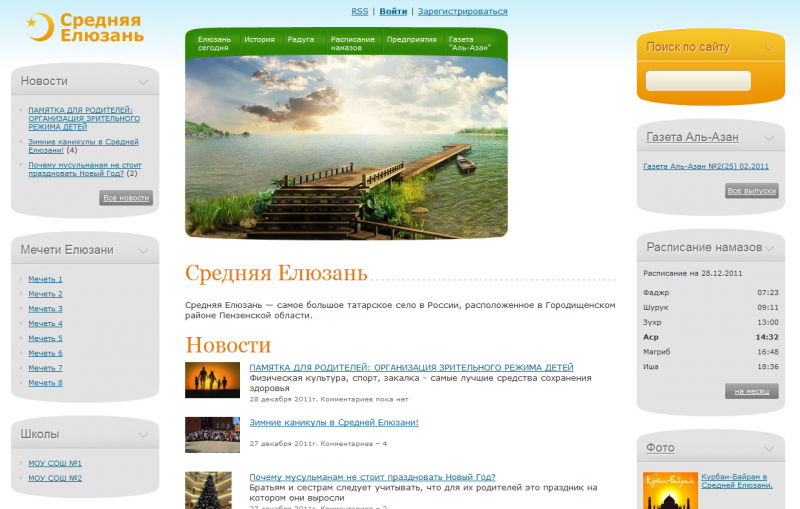The image size is (800, 509).
Task: Collapse the Газета Аль-Азан panel chevron
Action: pyautogui.click(x=769, y=138)
